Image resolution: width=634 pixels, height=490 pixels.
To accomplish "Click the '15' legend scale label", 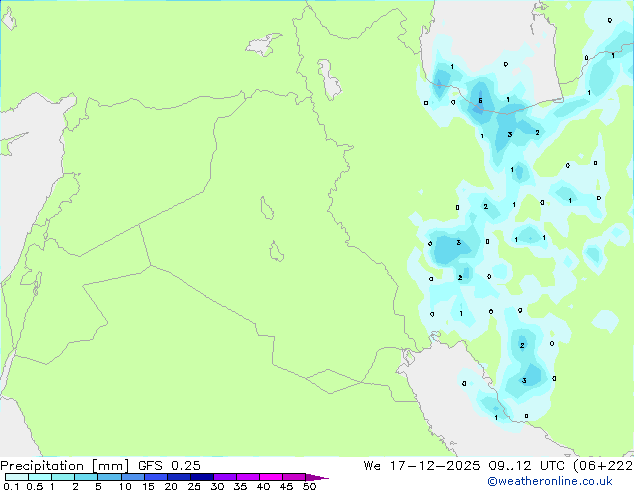I will (148, 486).
